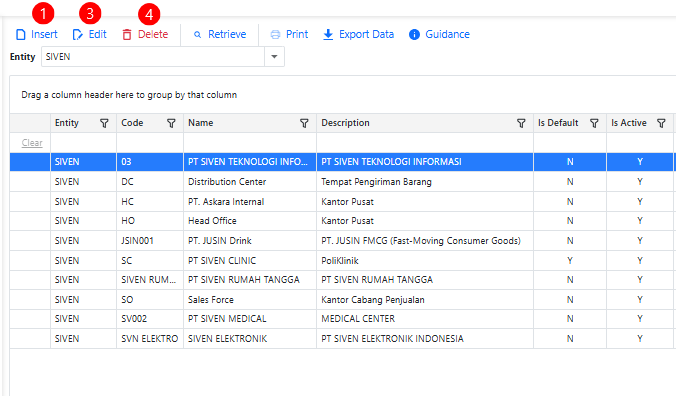676x396 pixels.
Task: Click the Clear filter link
Action: [x=32, y=143]
